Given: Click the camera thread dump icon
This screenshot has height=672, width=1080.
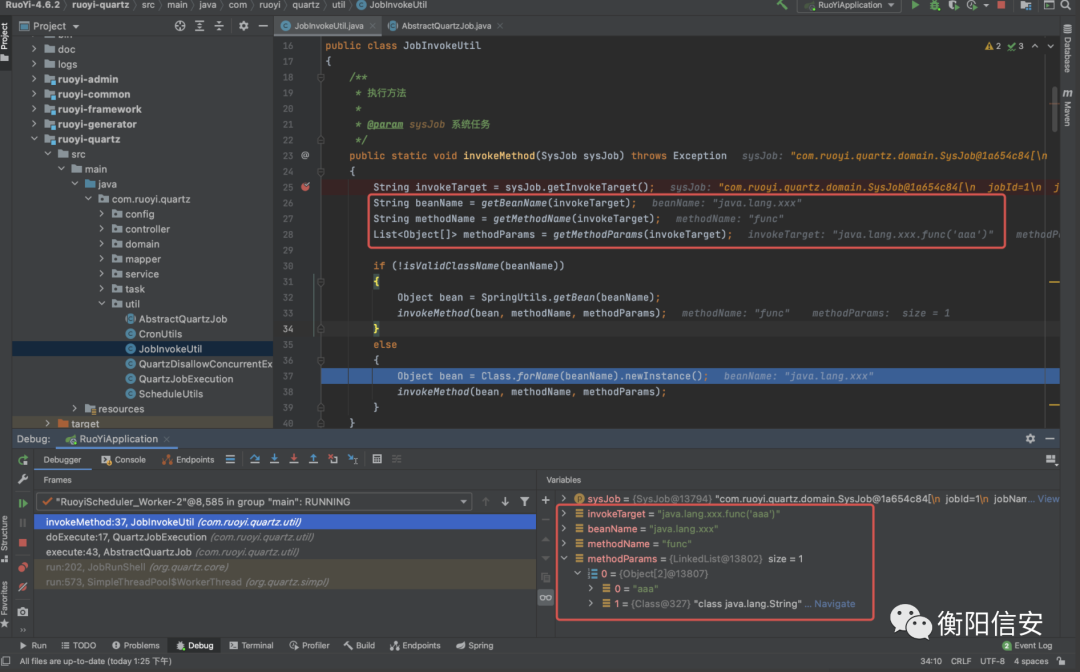Looking at the screenshot, I should point(23,611).
